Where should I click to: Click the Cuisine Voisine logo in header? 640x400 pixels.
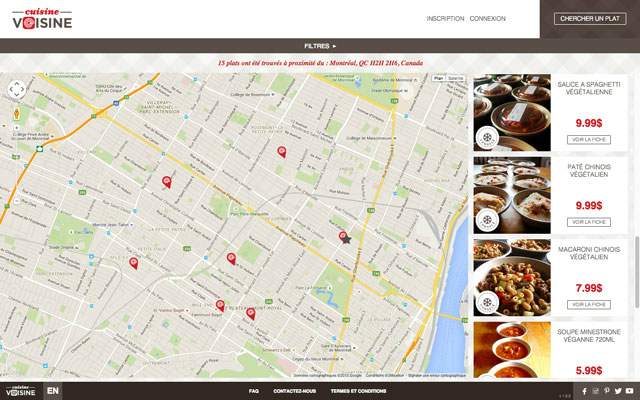42,19
